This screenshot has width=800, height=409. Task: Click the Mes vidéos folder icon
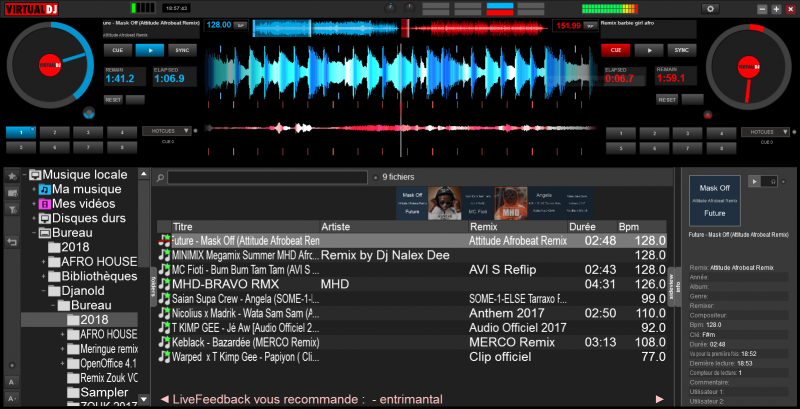tap(45, 204)
